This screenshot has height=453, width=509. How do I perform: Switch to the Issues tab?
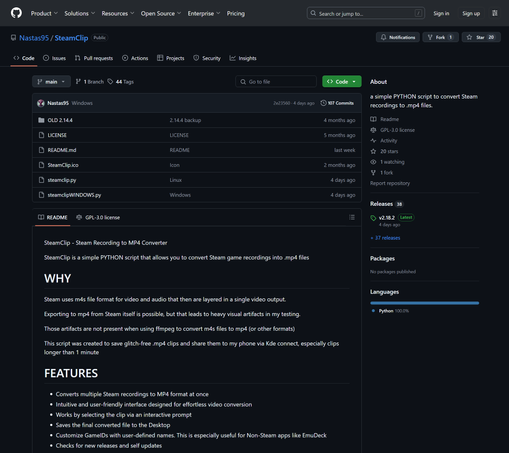click(x=54, y=58)
